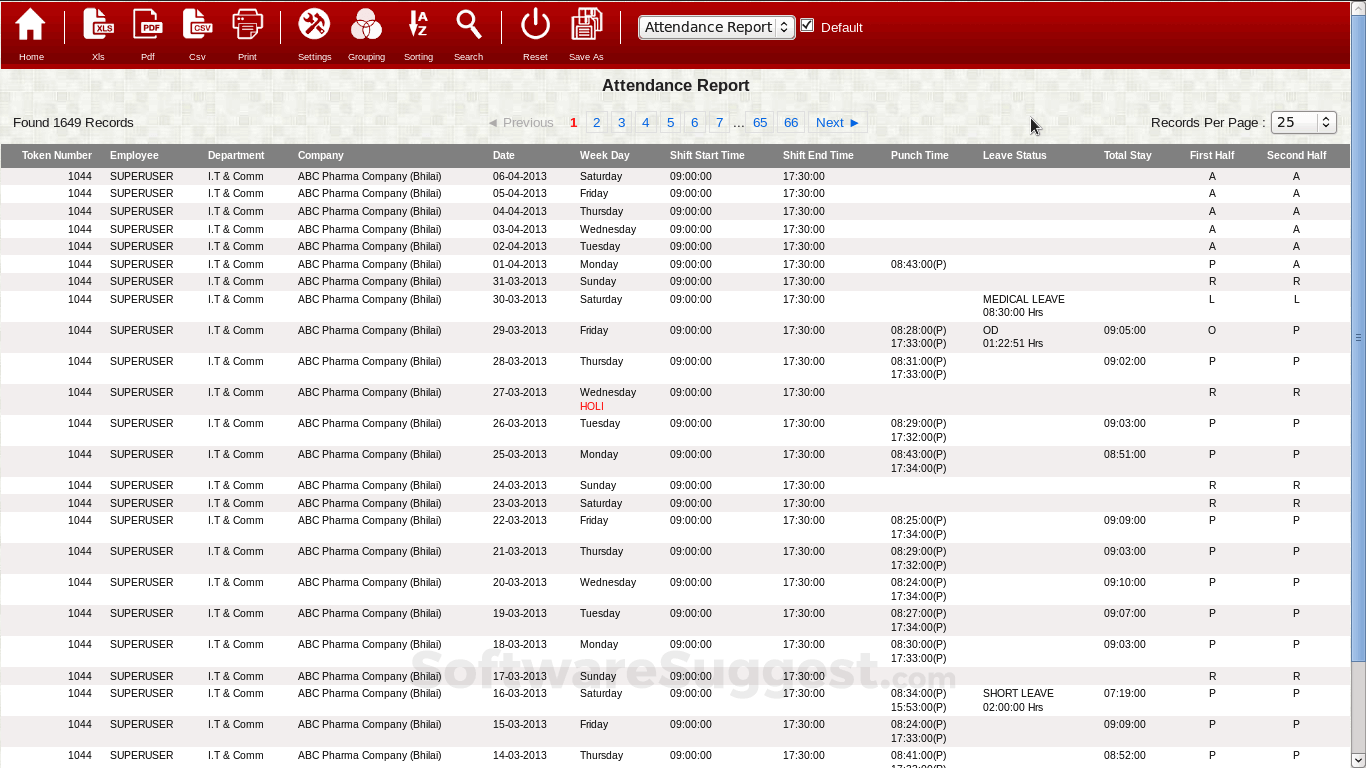Go to page 4
Viewport: 1366px width, 768px height.
click(646, 122)
